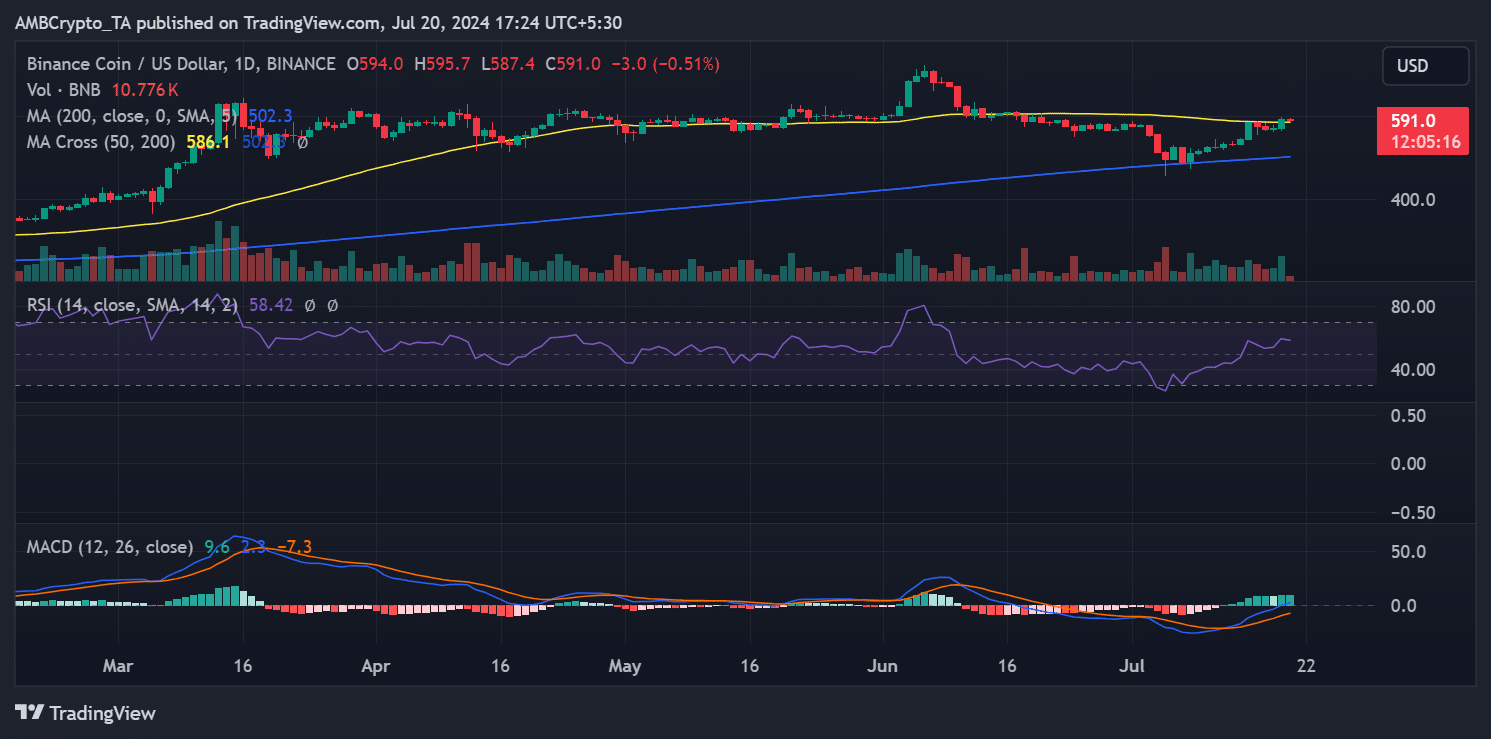Click the RSI 80.00 axis label
Image resolution: width=1491 pixels, height=739 pixels.
pos(1412,306)
